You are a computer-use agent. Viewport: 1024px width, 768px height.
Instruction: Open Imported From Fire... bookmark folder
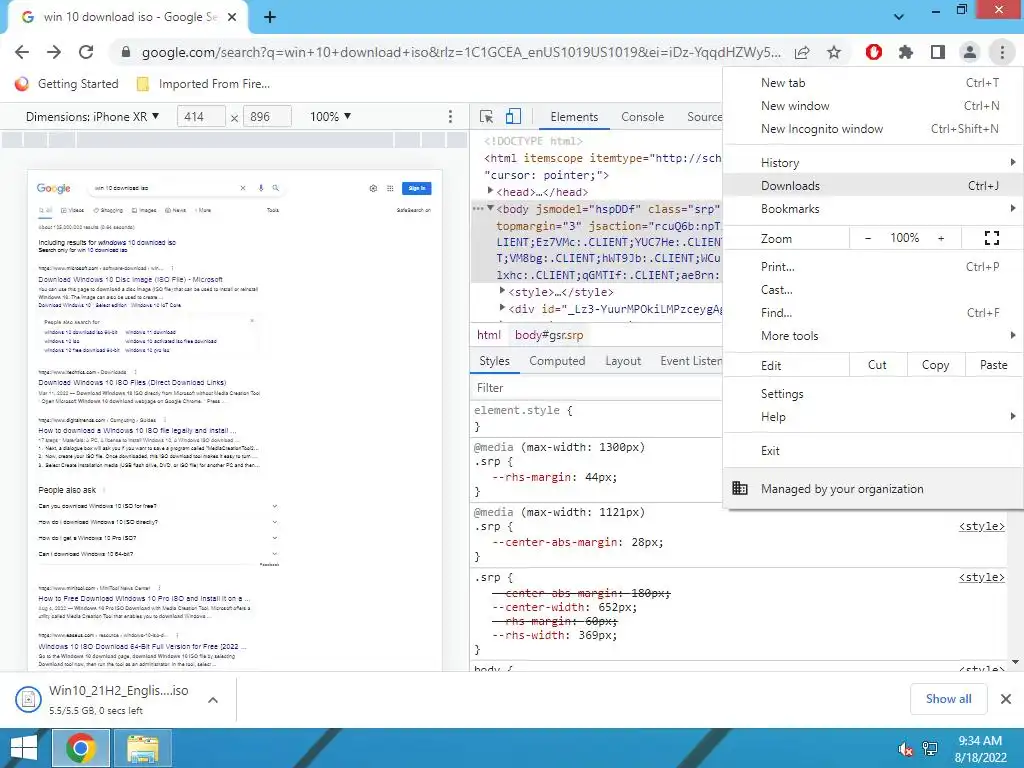click(x=203, y=84)
